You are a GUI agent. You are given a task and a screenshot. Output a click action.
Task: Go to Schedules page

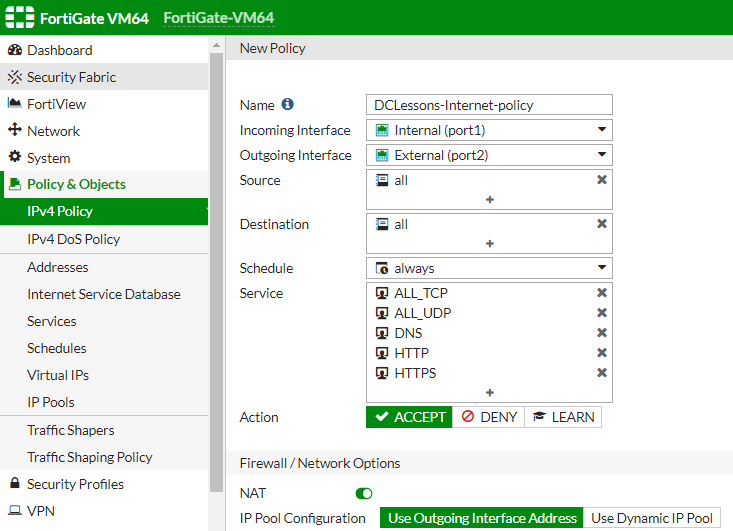point(104,348)
